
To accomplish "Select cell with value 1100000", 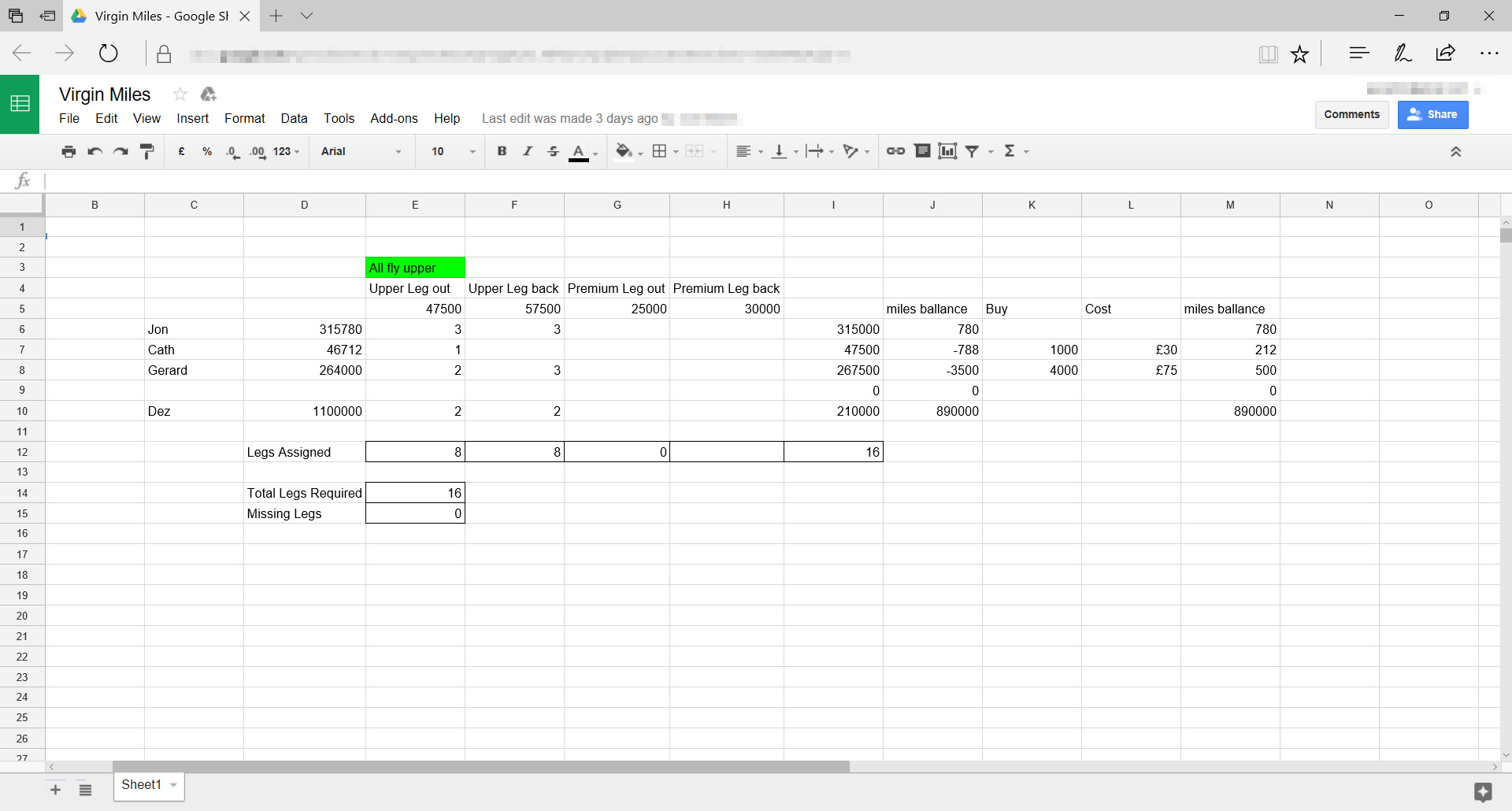I will (305, 411).
